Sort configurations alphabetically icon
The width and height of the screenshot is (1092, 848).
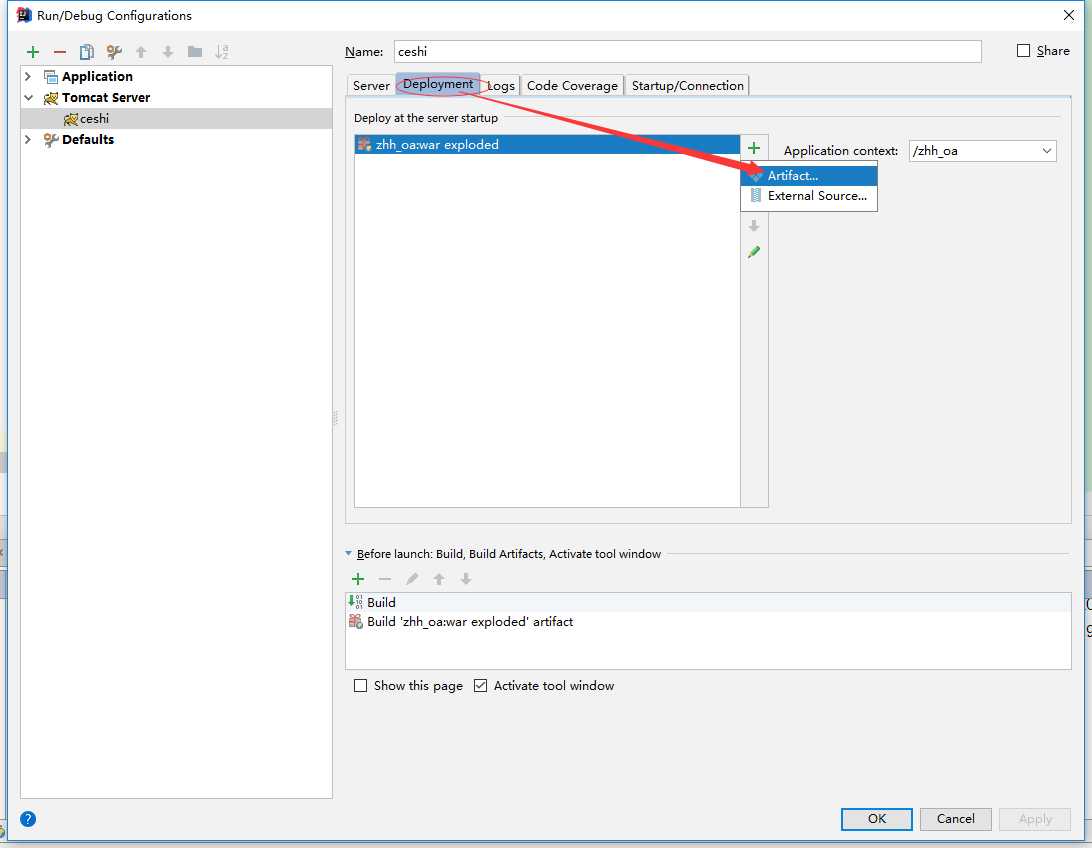point(221,52)
